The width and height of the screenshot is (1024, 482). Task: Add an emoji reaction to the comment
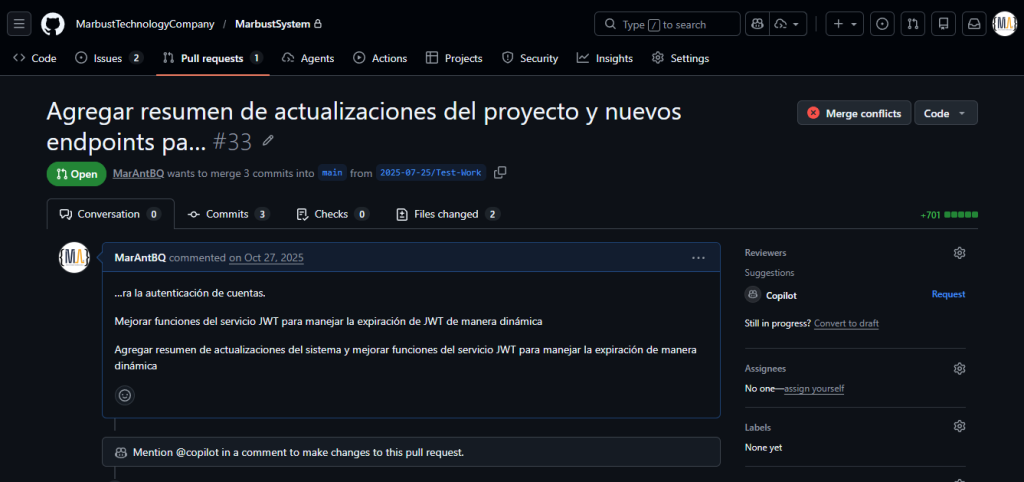coord(125,395)
